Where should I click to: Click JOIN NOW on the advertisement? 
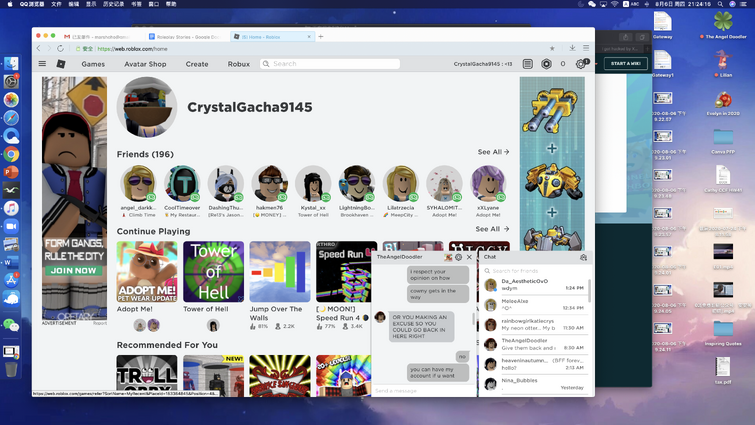pos(73,270)
